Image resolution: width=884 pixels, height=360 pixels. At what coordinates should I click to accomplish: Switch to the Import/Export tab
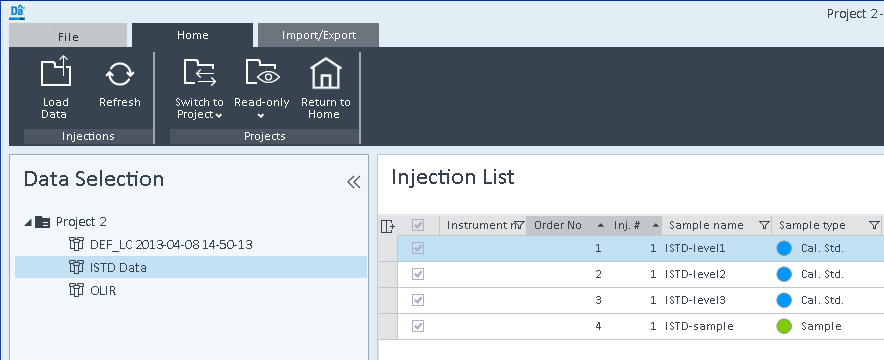[319, 35]
